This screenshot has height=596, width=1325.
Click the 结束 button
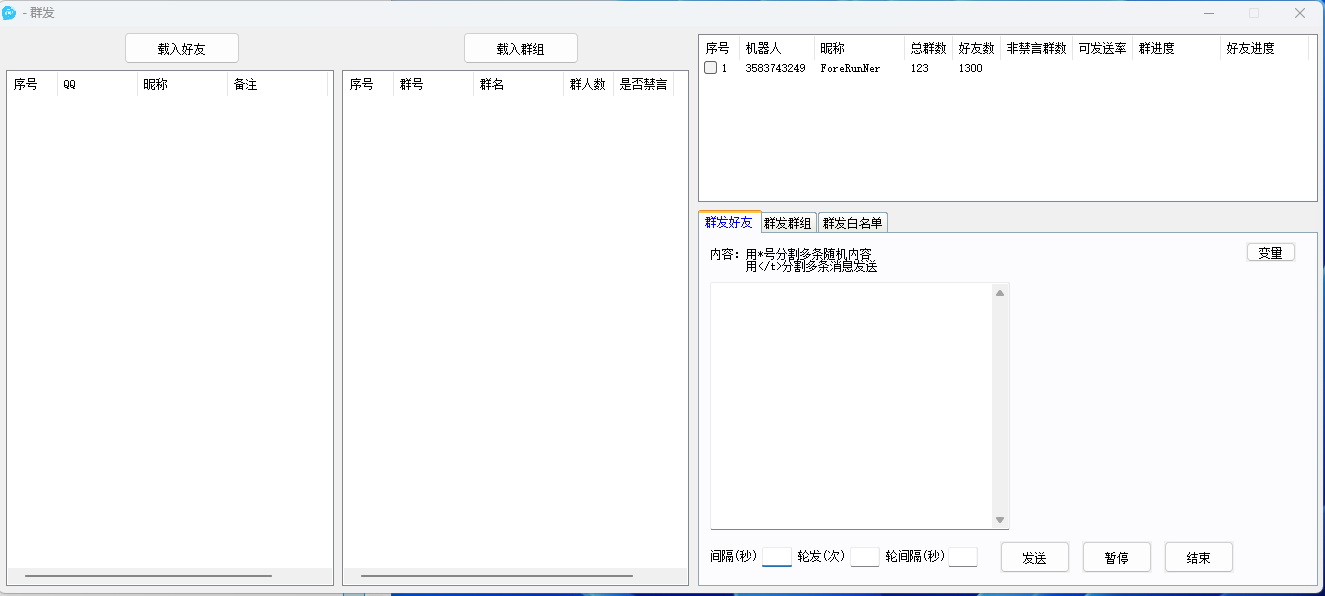pos(1198,558)
